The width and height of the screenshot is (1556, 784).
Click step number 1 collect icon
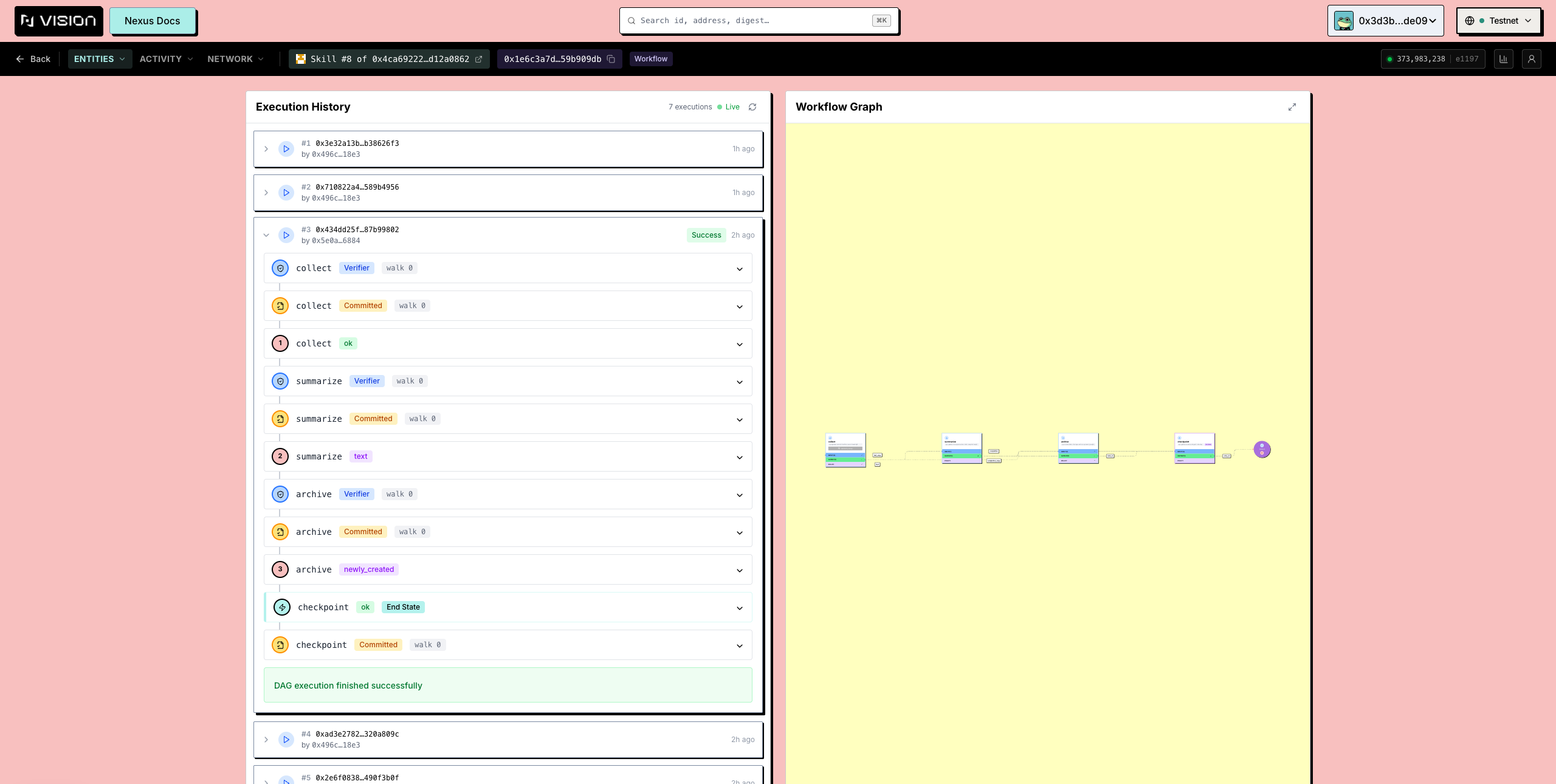pyautogui.click(x=280, y=343)
